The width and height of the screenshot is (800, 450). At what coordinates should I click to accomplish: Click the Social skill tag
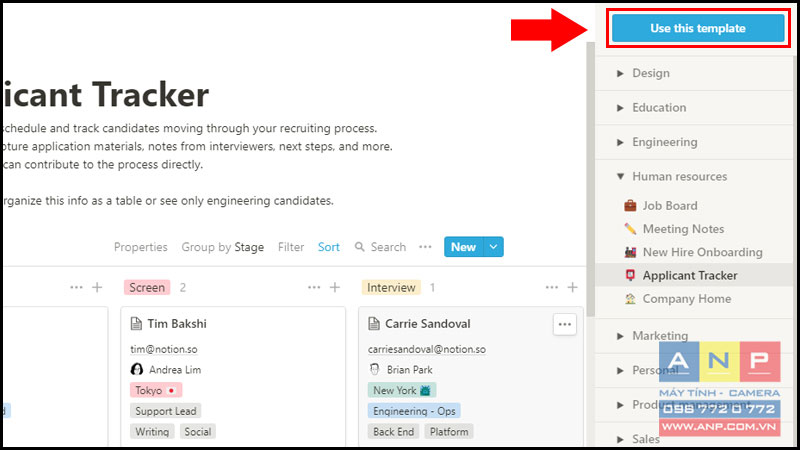click(x=197, y=432)
